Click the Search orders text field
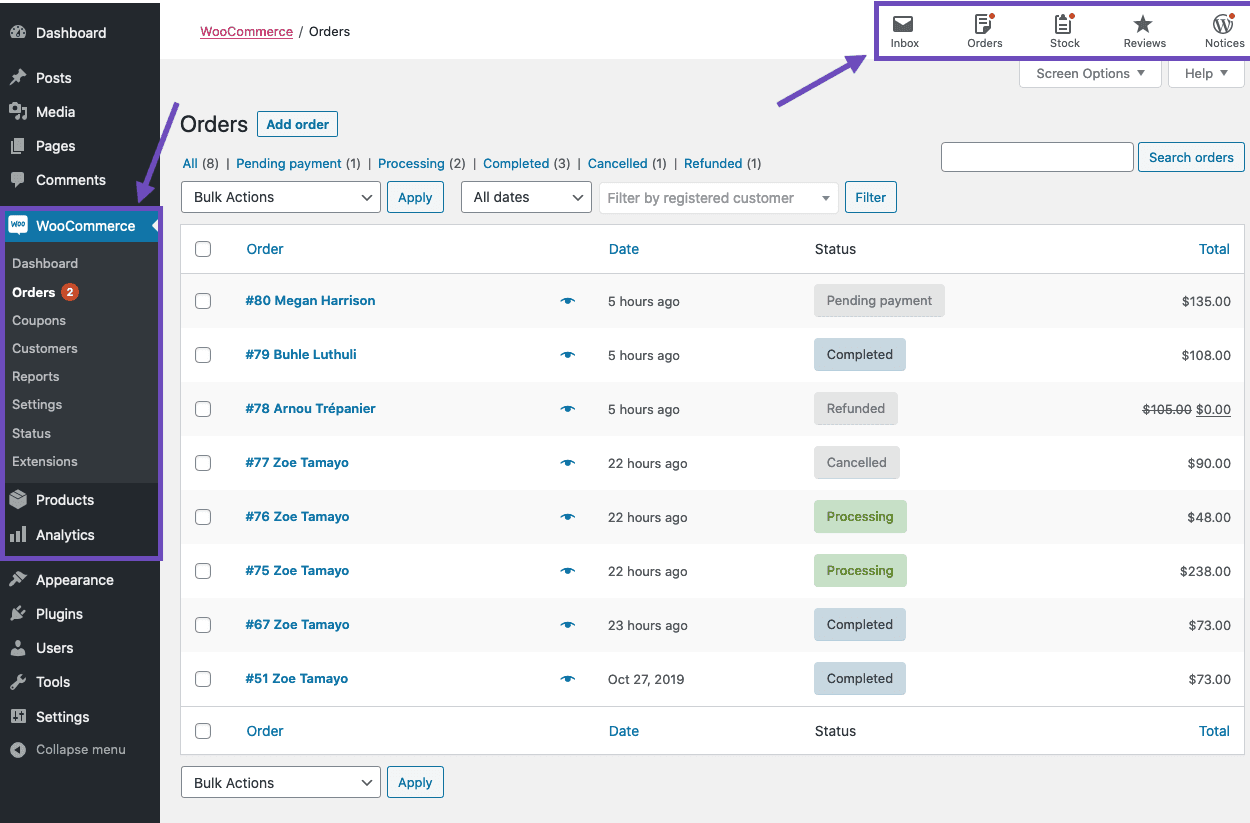 pos(1036,157)
